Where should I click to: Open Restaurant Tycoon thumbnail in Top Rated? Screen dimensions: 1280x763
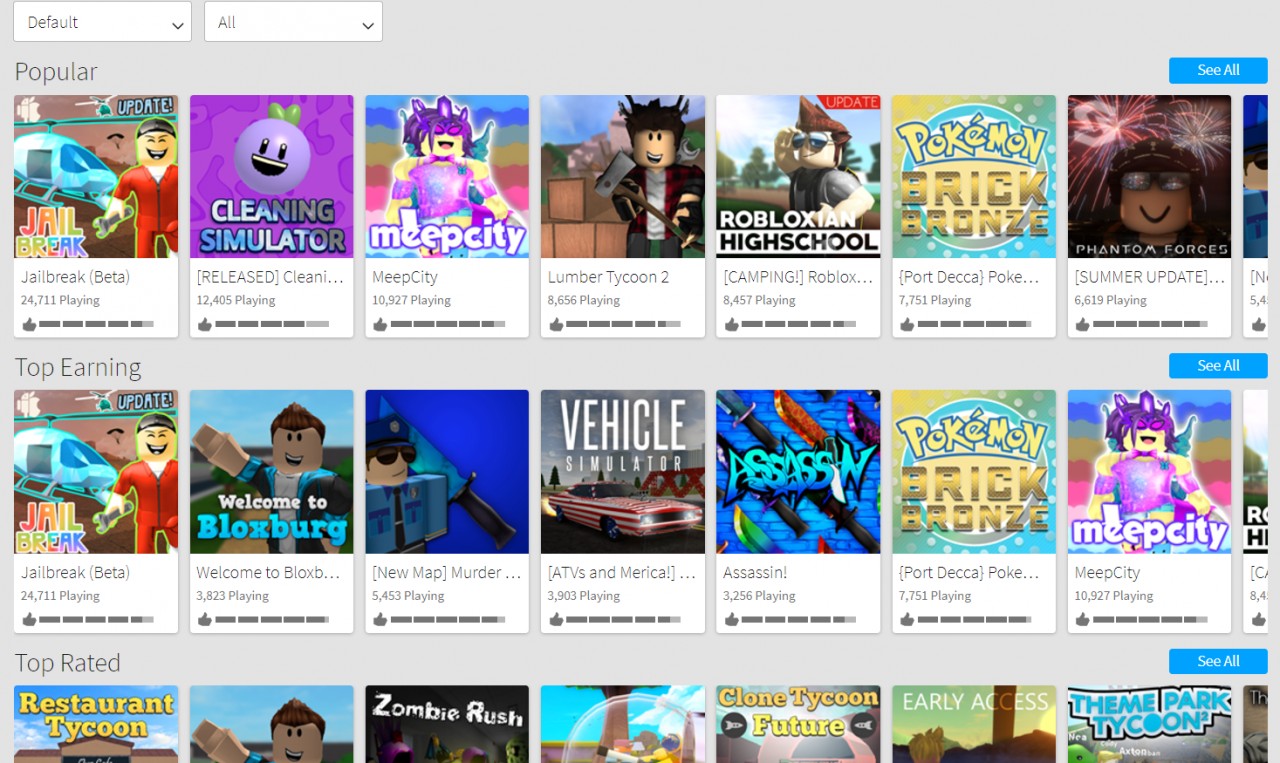click(x=96, y=724)
